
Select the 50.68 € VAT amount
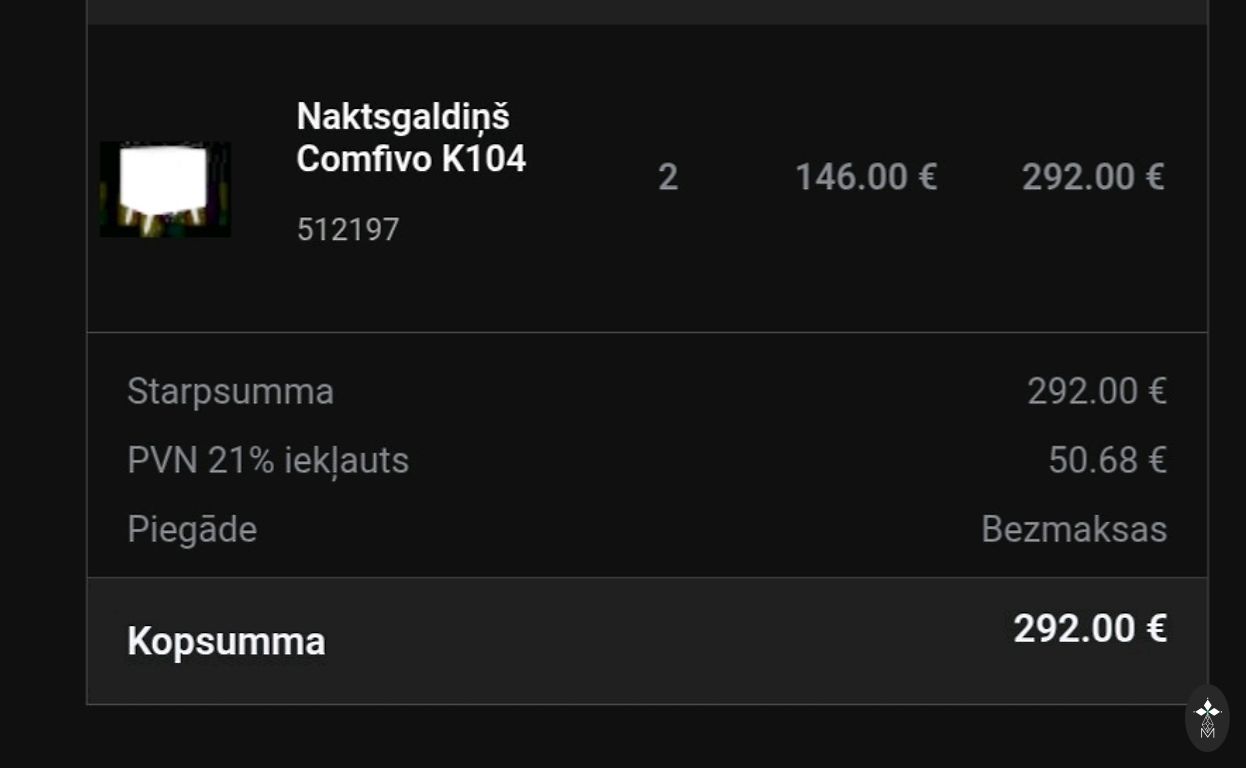(x=1107, y=460)
